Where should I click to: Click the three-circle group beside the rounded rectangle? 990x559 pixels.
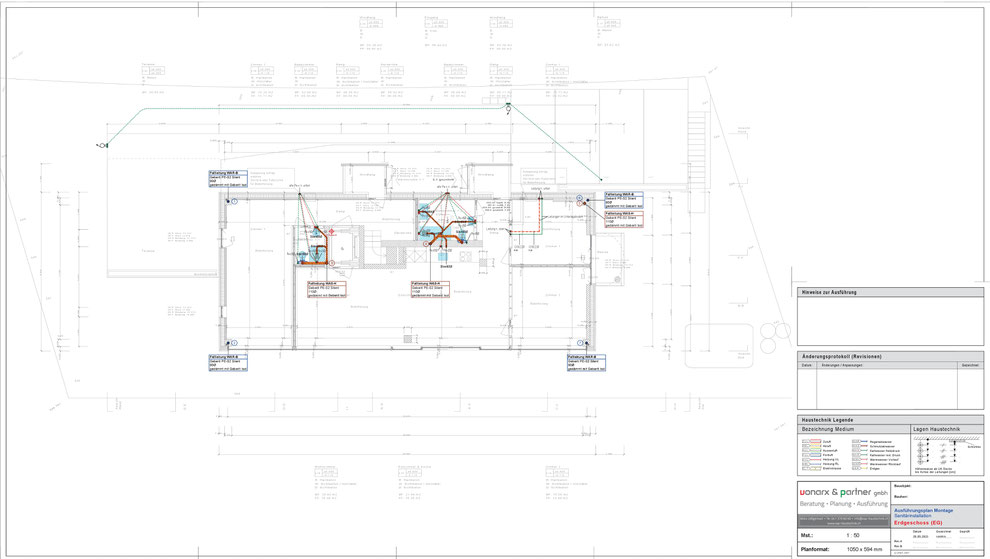click(x=774, y=337)
